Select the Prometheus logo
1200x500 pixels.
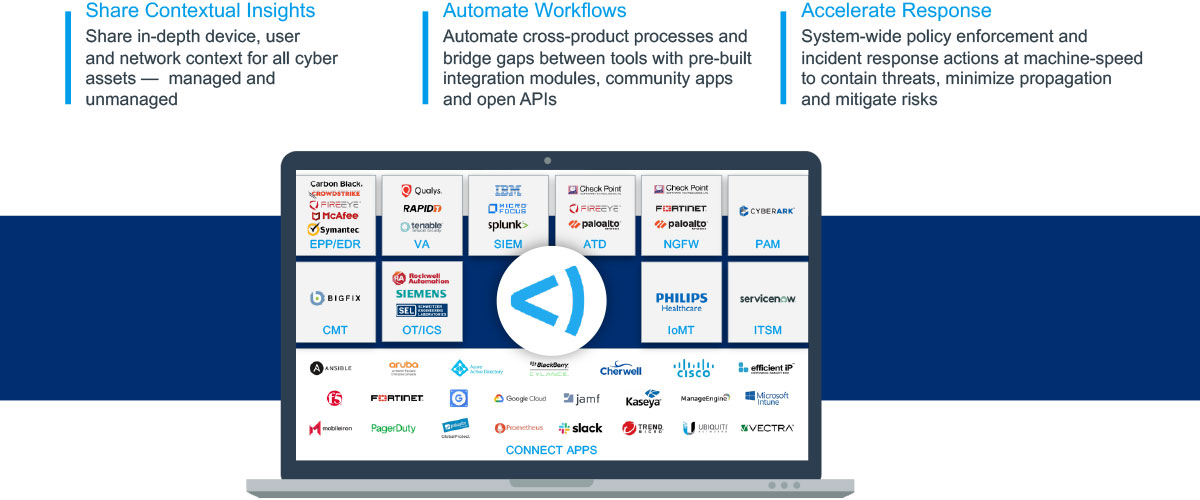[519, 428]
